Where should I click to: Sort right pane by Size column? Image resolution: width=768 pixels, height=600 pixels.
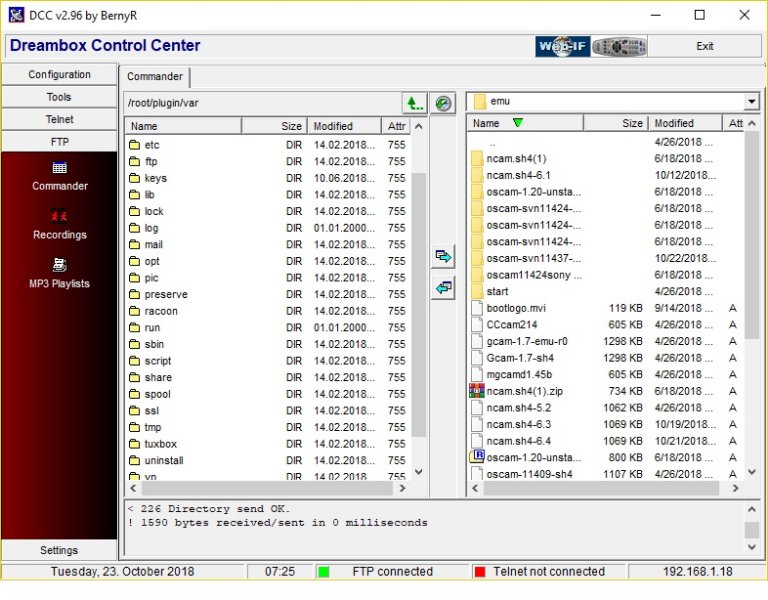[616, 123]
